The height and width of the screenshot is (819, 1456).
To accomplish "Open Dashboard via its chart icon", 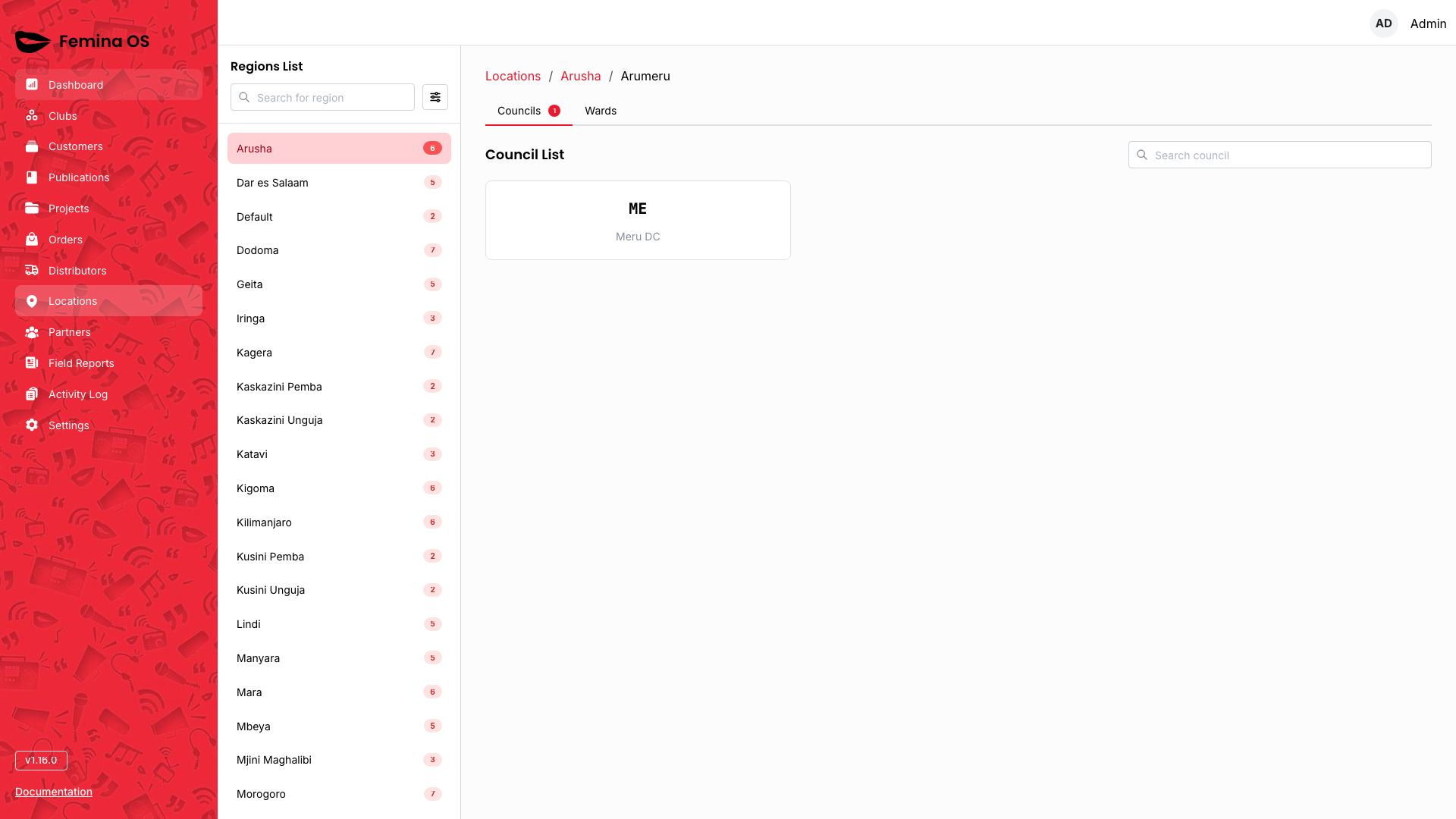I will tap(32, 84).
